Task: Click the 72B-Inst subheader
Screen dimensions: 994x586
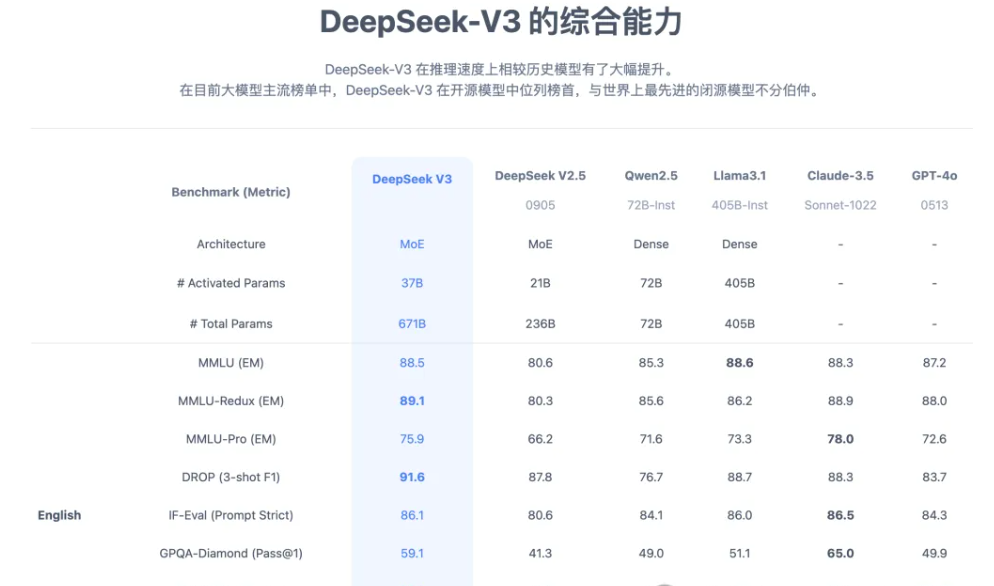Action: click(651, 205)
